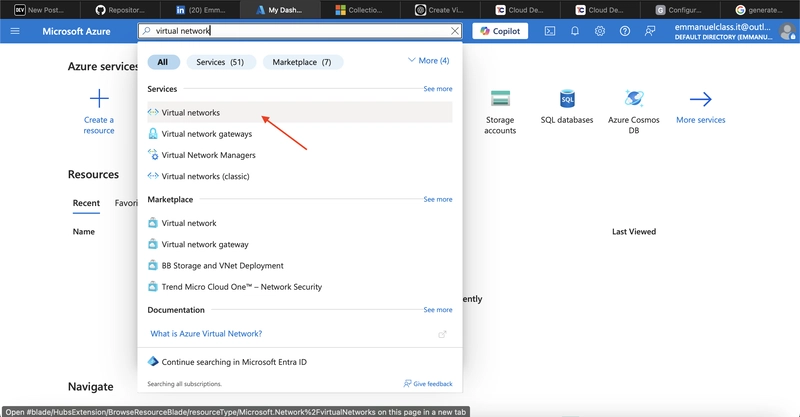800x417 pixels.
Task: Click the Virtual networks (classic) icon
Action: (153, 176)
